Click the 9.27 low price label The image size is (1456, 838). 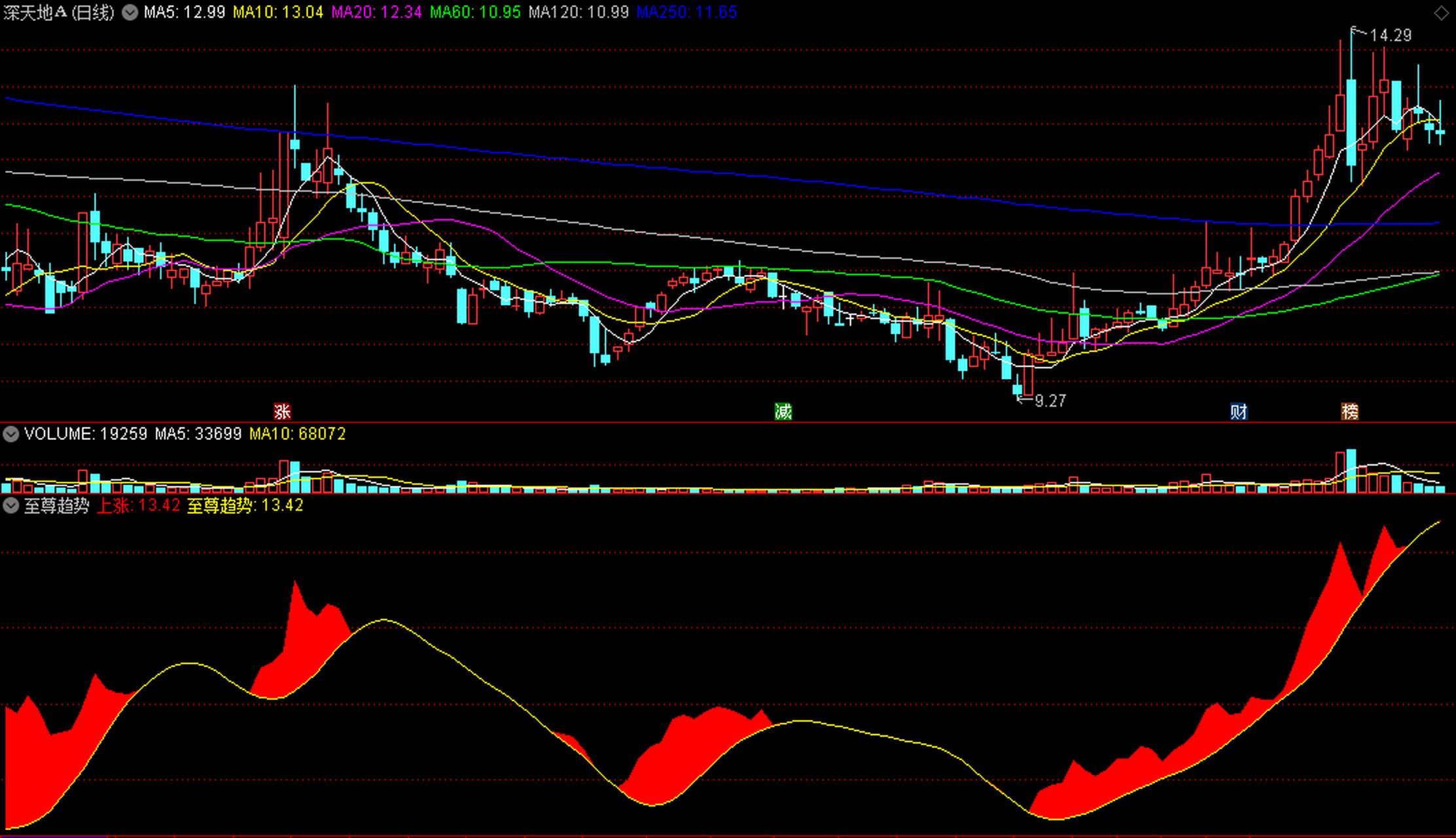[1050, 401]
